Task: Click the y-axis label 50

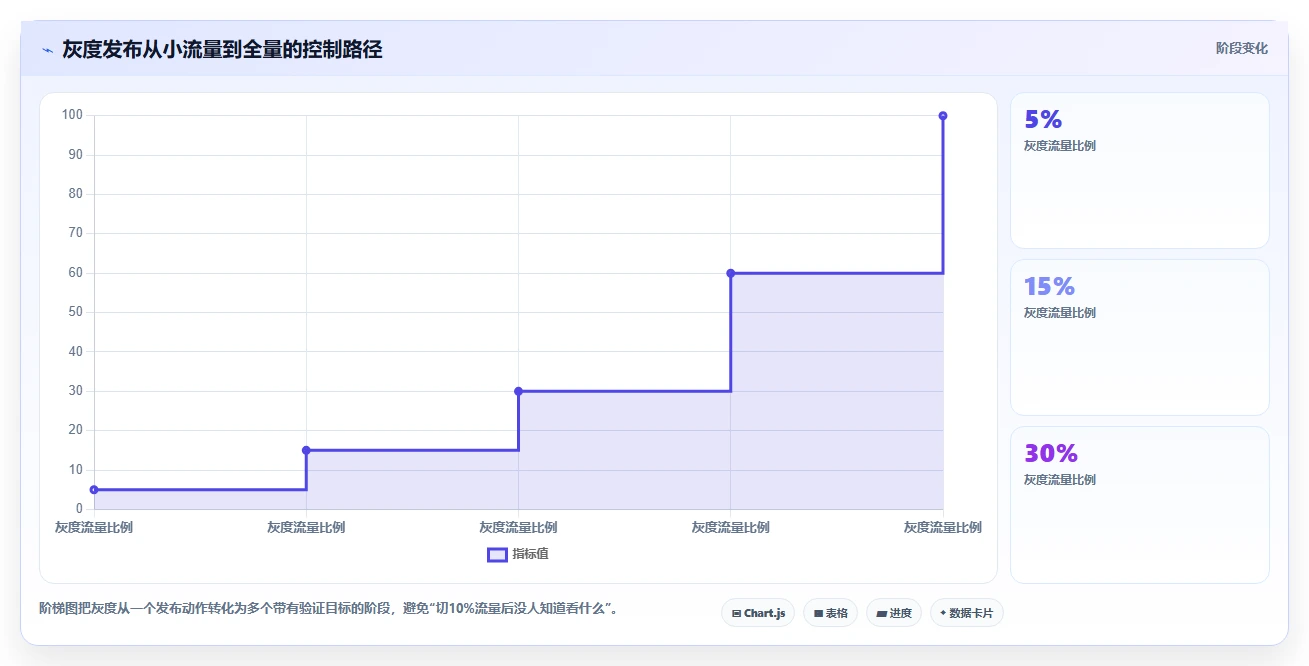Action: coord(76,312)
